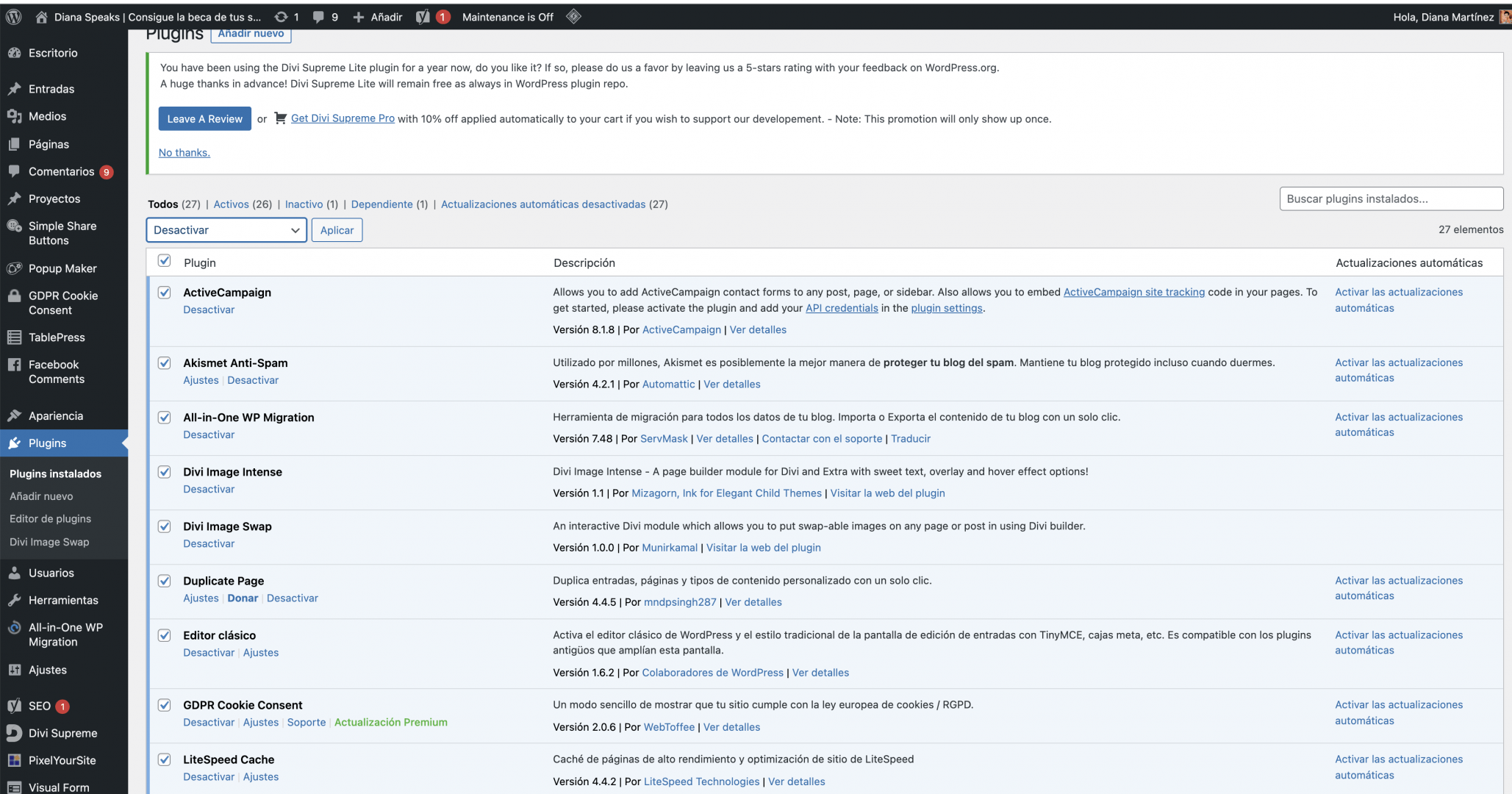Viewport: 1512px width, 794px height.
Task: Click the updates refresh icon in admin bar
Action: tap(281, 17)
